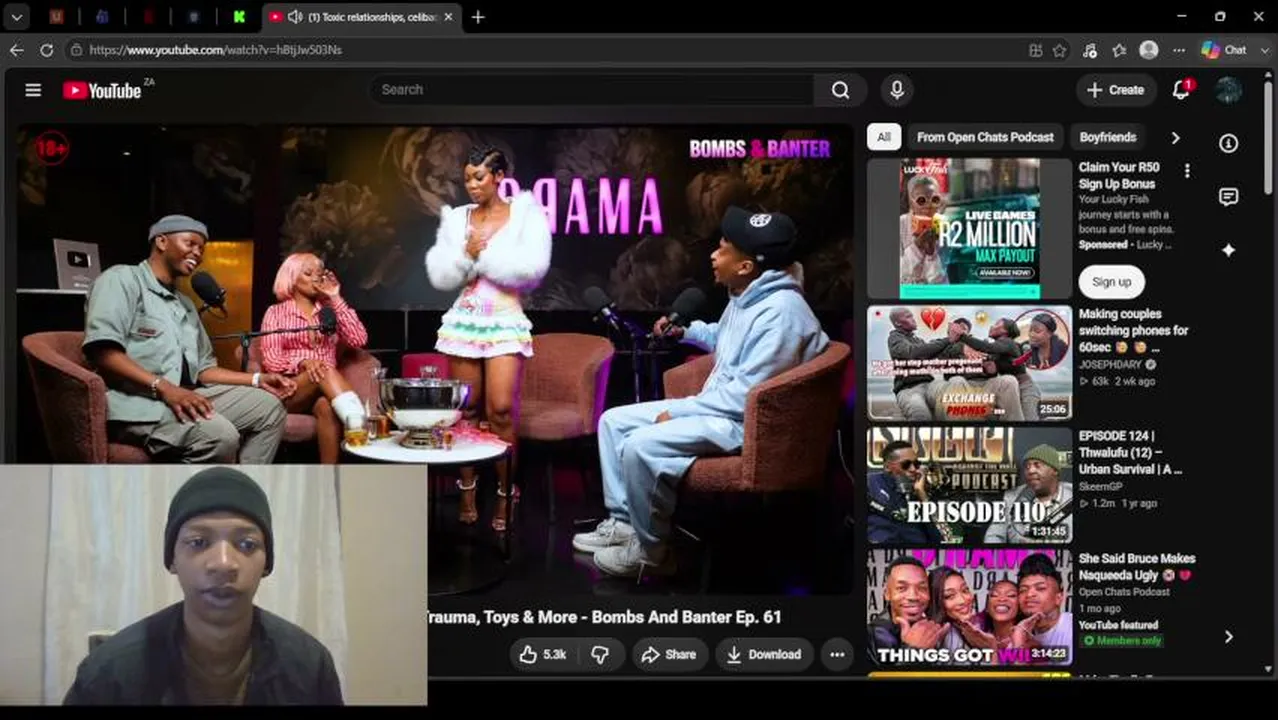Viewport: 1278px width, 720px height.
Task: Click the Sign up ad button
Action: click(1111, 282)
